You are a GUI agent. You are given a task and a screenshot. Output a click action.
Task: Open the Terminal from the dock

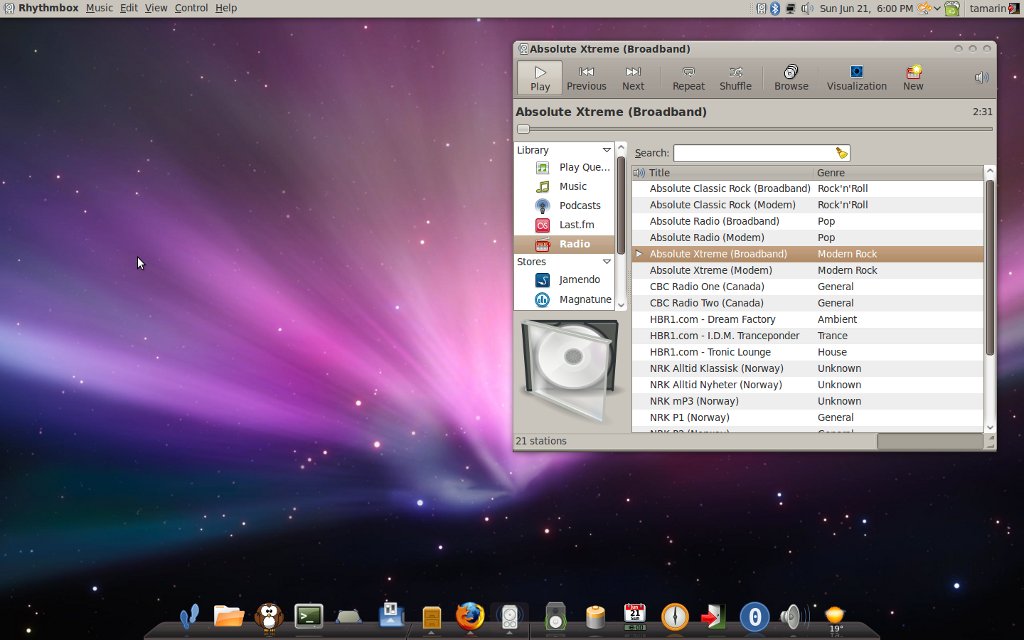309,616
